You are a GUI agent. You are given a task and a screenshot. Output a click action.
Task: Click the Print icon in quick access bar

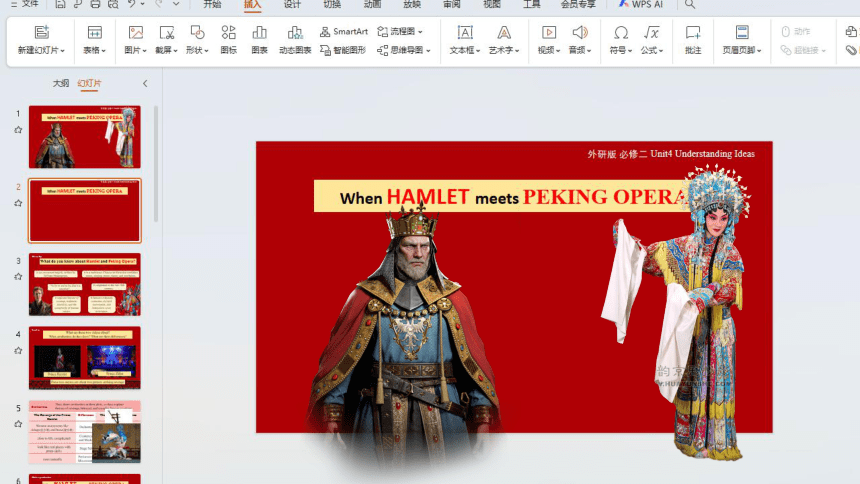click(x=95, y=4)
